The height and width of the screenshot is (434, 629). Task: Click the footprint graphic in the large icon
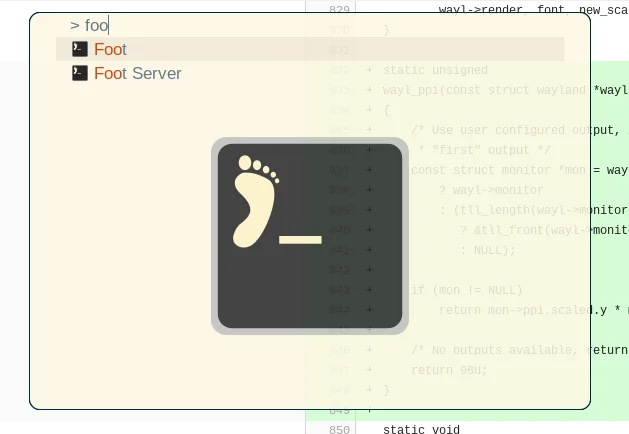pyautogui.click(x=256, y=201)
